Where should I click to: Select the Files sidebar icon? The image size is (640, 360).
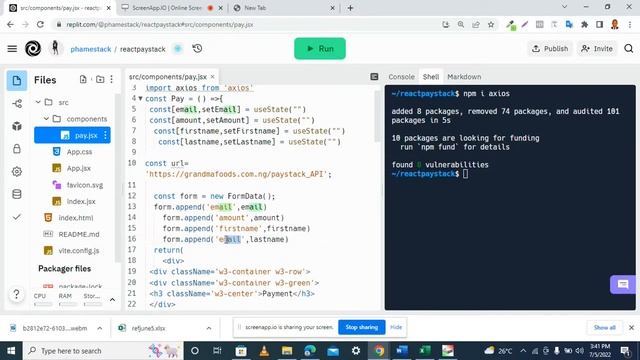pyautogui.click(x=17, y=80)
